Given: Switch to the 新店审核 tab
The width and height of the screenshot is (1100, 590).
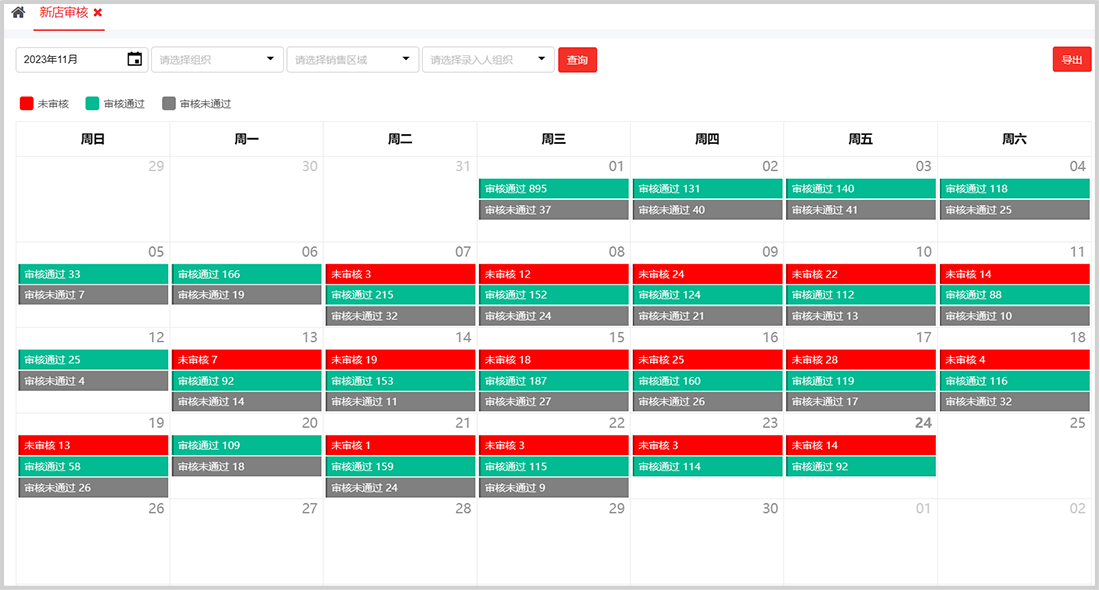Looking at the screenshot, I should coord(63,13).
